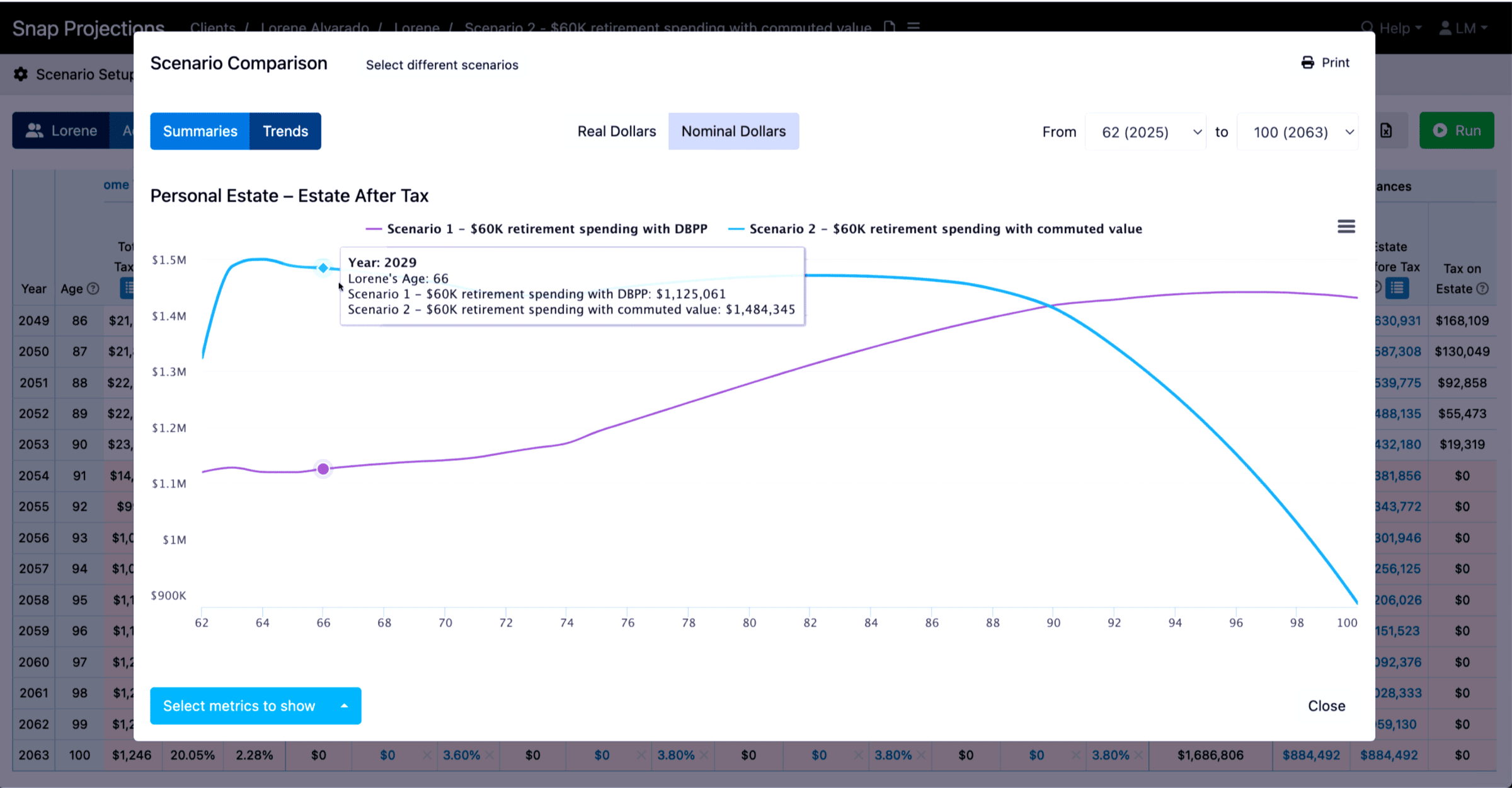The image size is (1512, 788).
Task: Click Lorene breadcrumb link
Action: pyautogui.click(x=416, y=28)
